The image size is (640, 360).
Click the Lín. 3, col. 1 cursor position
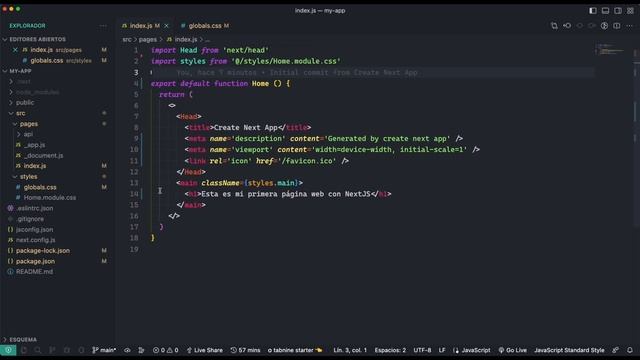350,350
